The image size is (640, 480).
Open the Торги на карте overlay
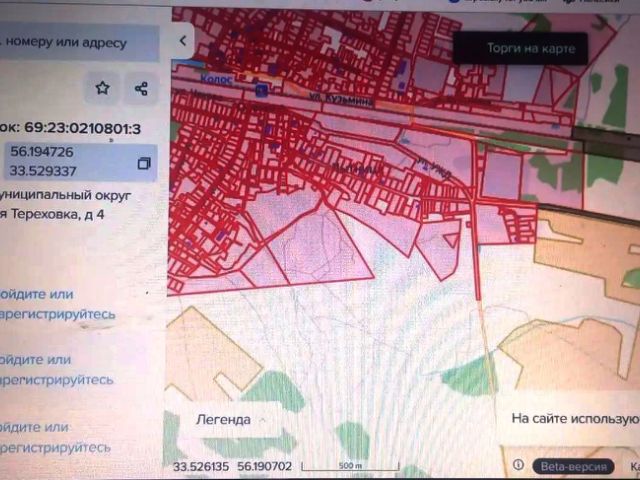pos(520,49)
